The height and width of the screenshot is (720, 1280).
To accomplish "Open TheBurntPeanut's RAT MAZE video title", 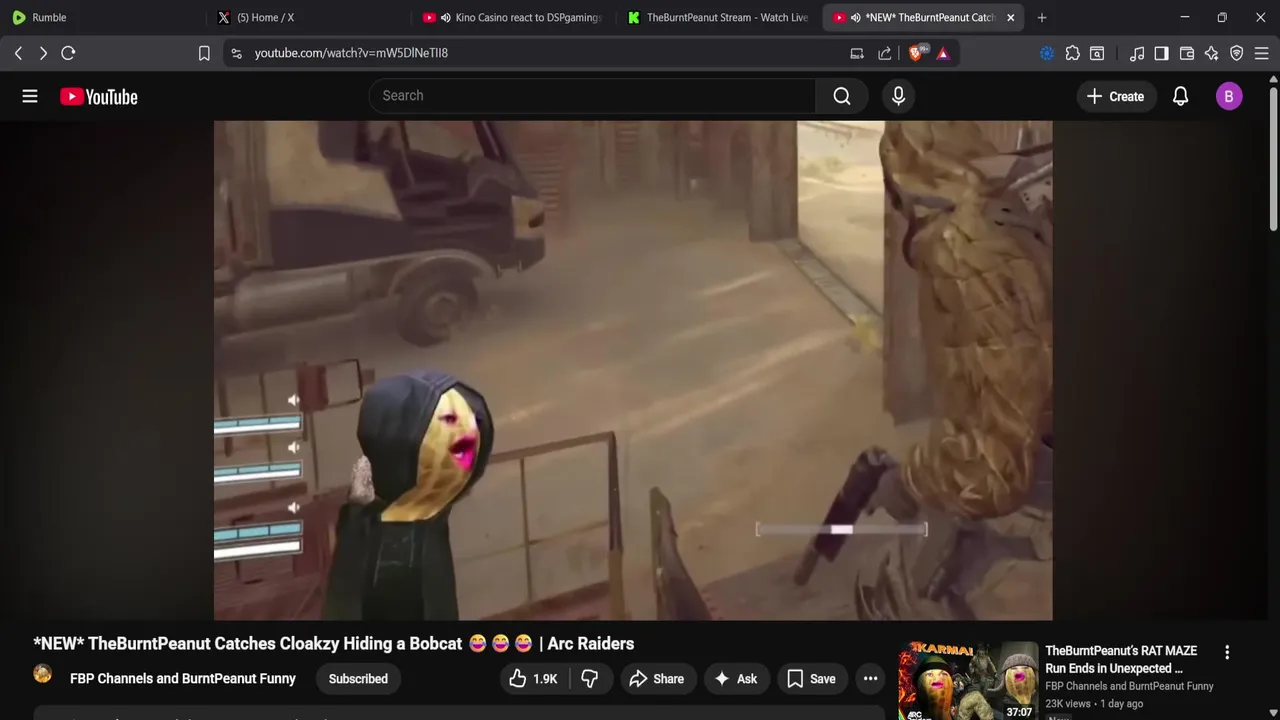I will point(1121,660).
